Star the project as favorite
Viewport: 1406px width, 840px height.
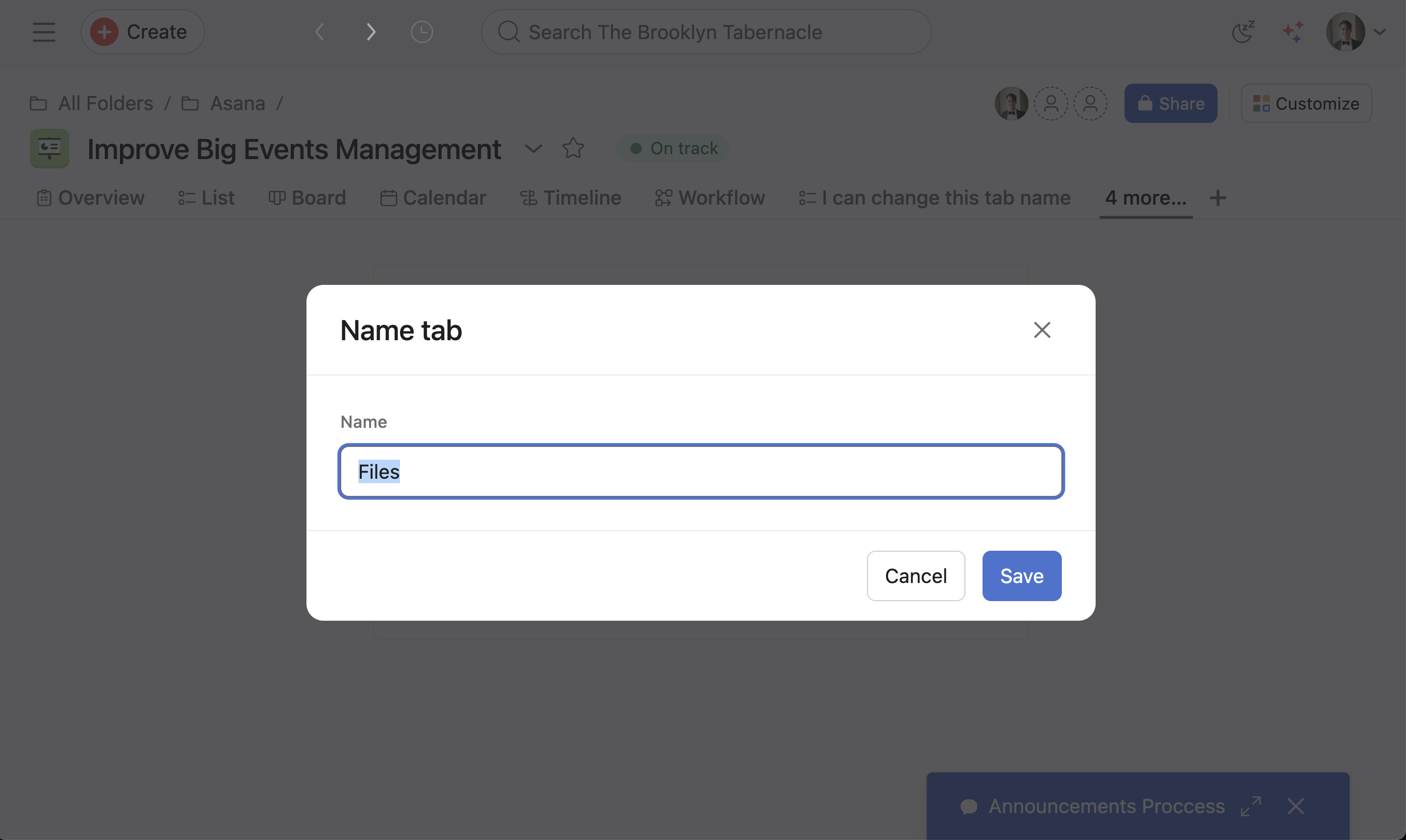coord(573,148)
